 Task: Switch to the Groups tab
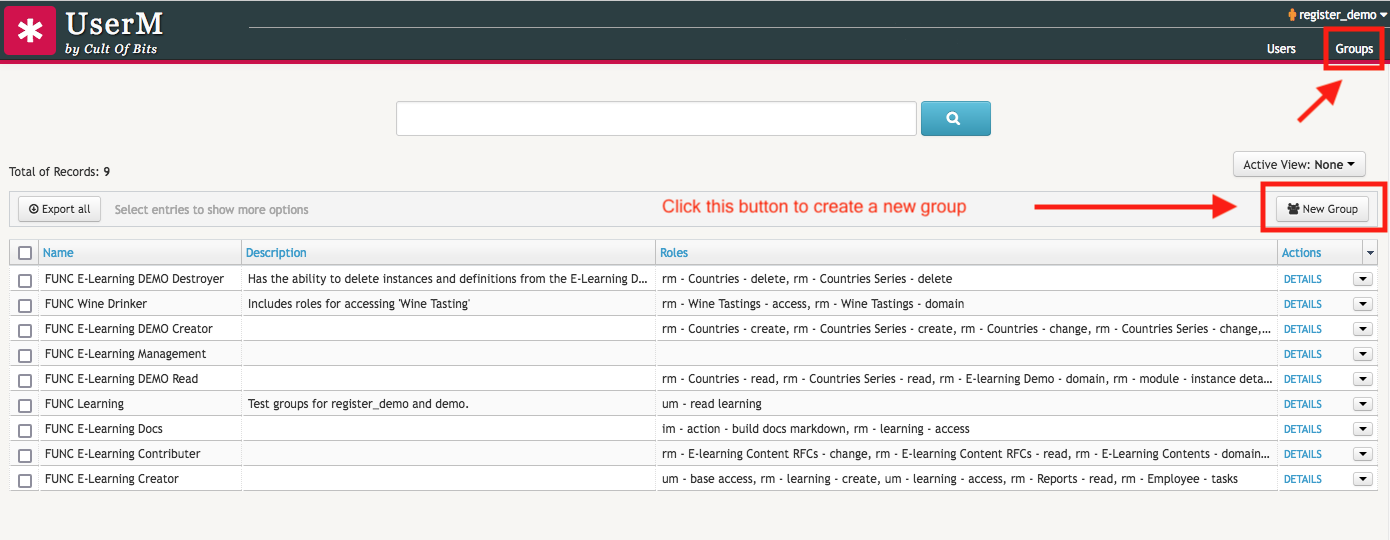[x=1354, y=49]
